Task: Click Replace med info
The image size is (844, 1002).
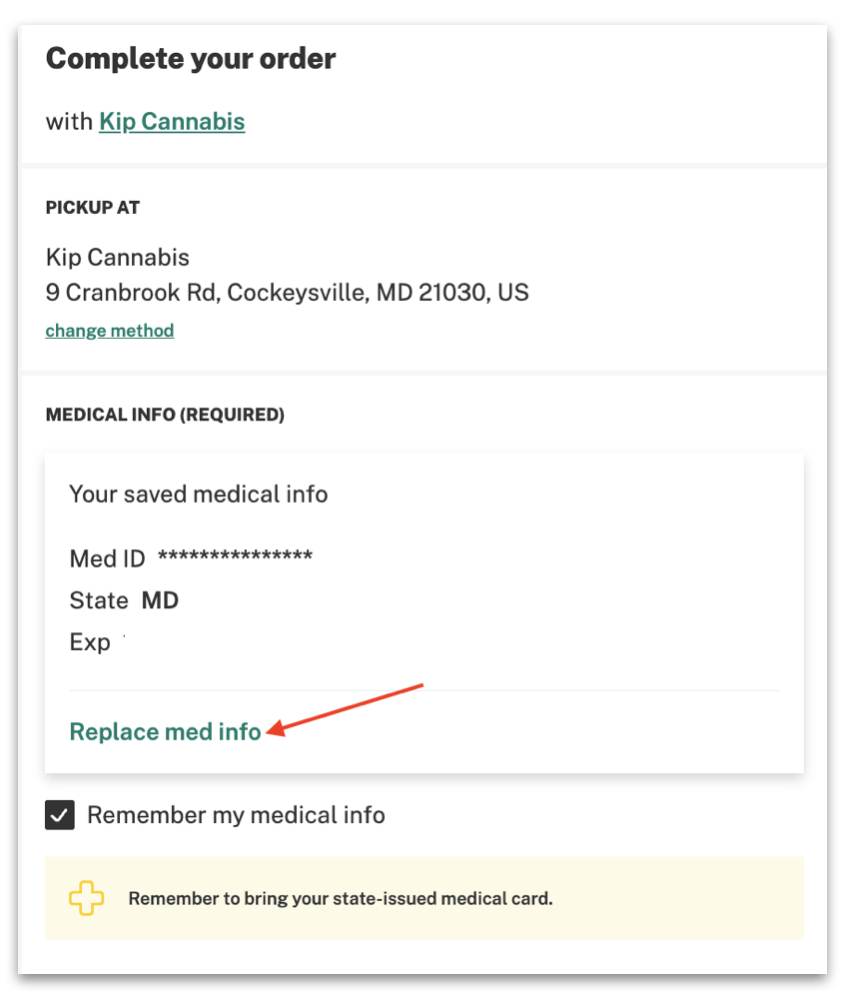Action: pyautogui.click(x=165, y=732)
